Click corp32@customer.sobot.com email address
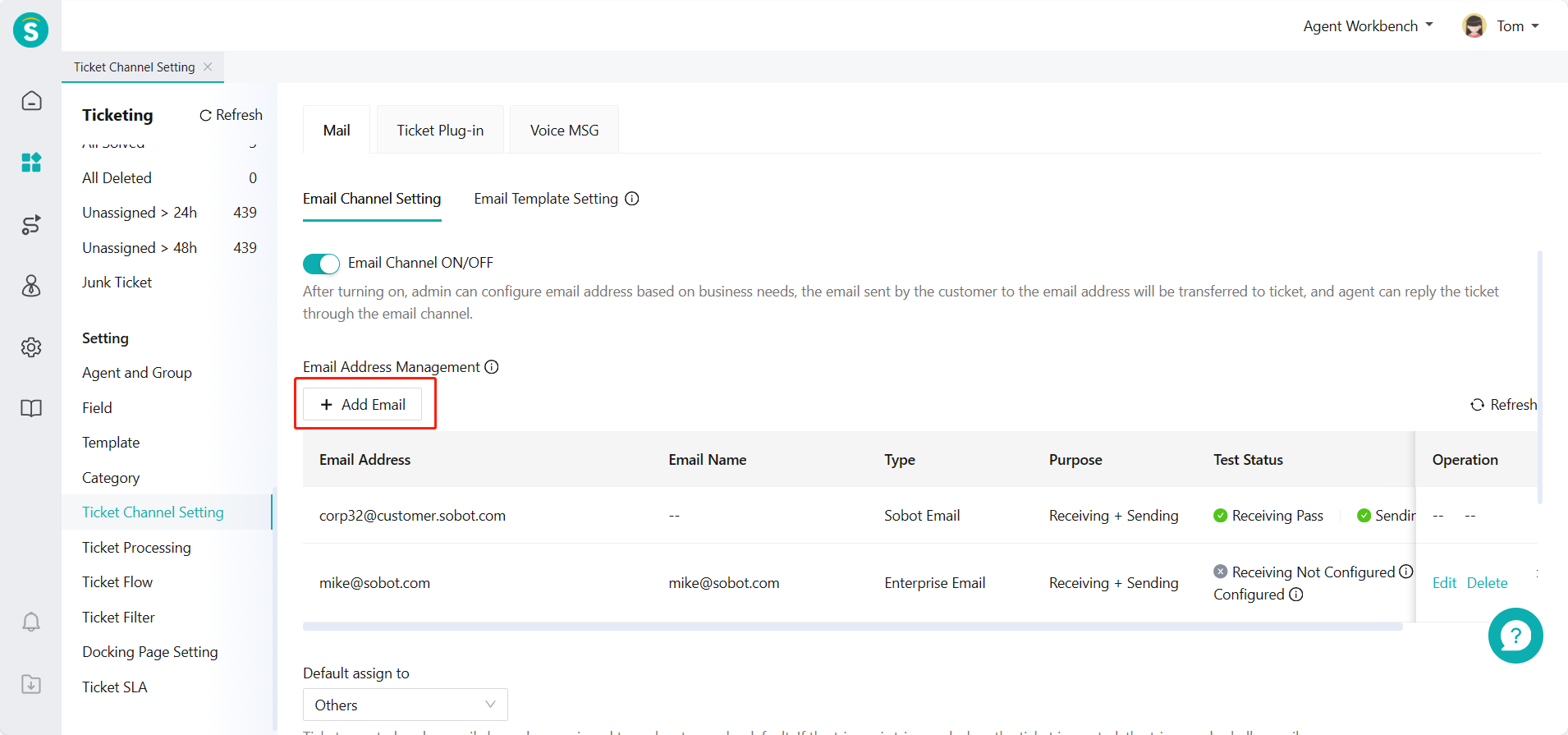Screen dimensions: 1568x735 (x=412, y=516)
